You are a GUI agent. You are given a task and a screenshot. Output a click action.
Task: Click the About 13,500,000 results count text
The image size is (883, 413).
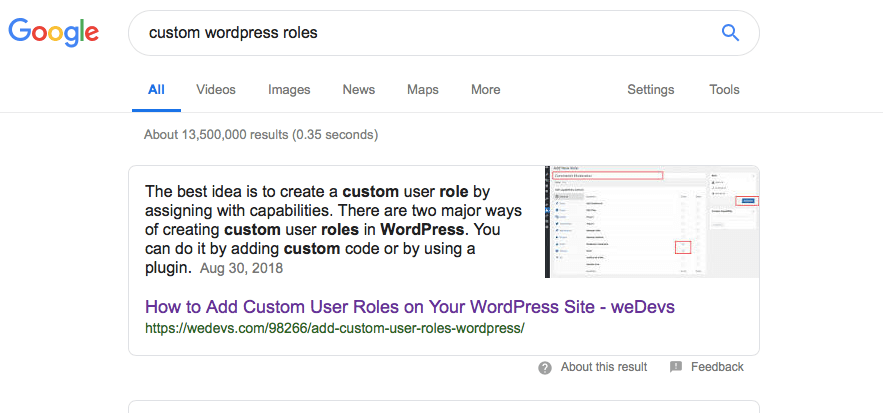[261, 135]
